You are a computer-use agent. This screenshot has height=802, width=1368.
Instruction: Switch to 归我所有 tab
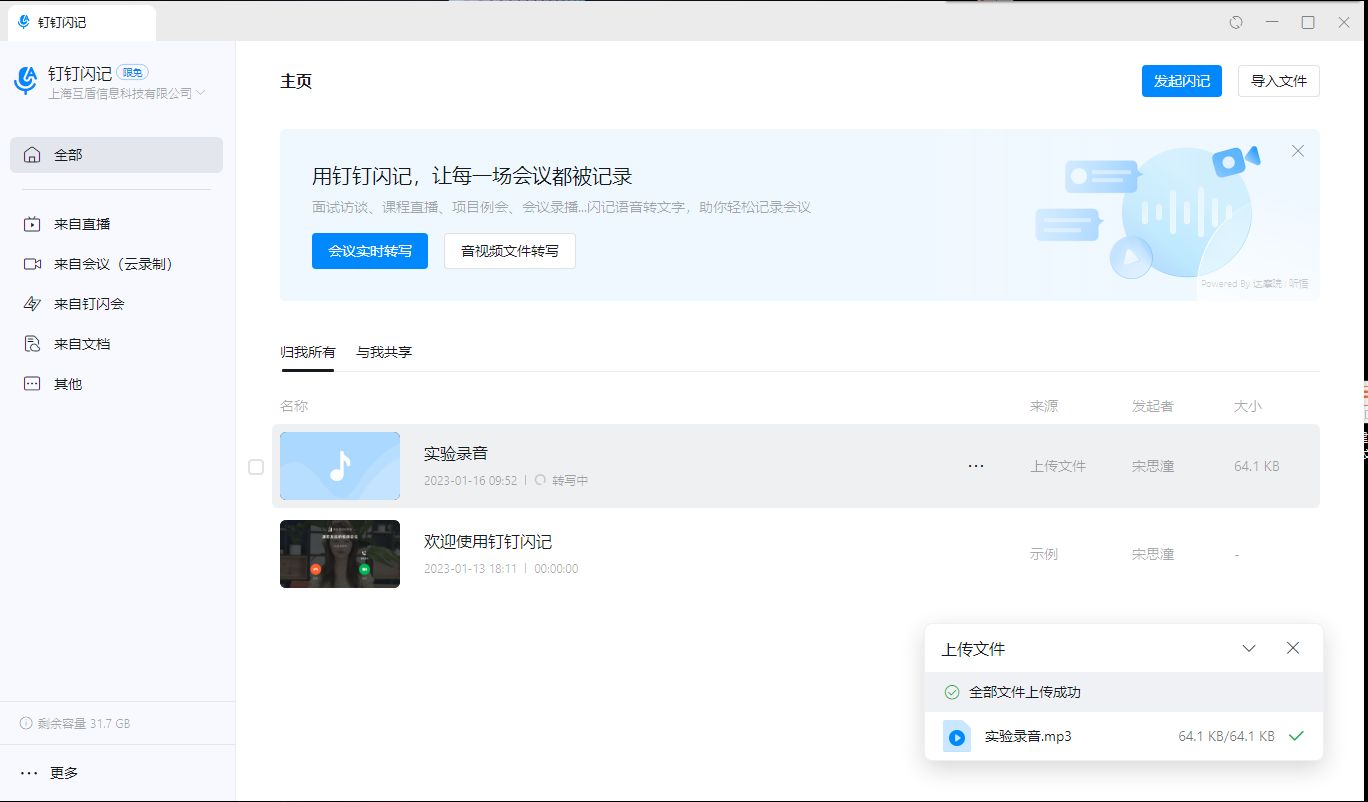pyautogui.click(x=308, y=352)
